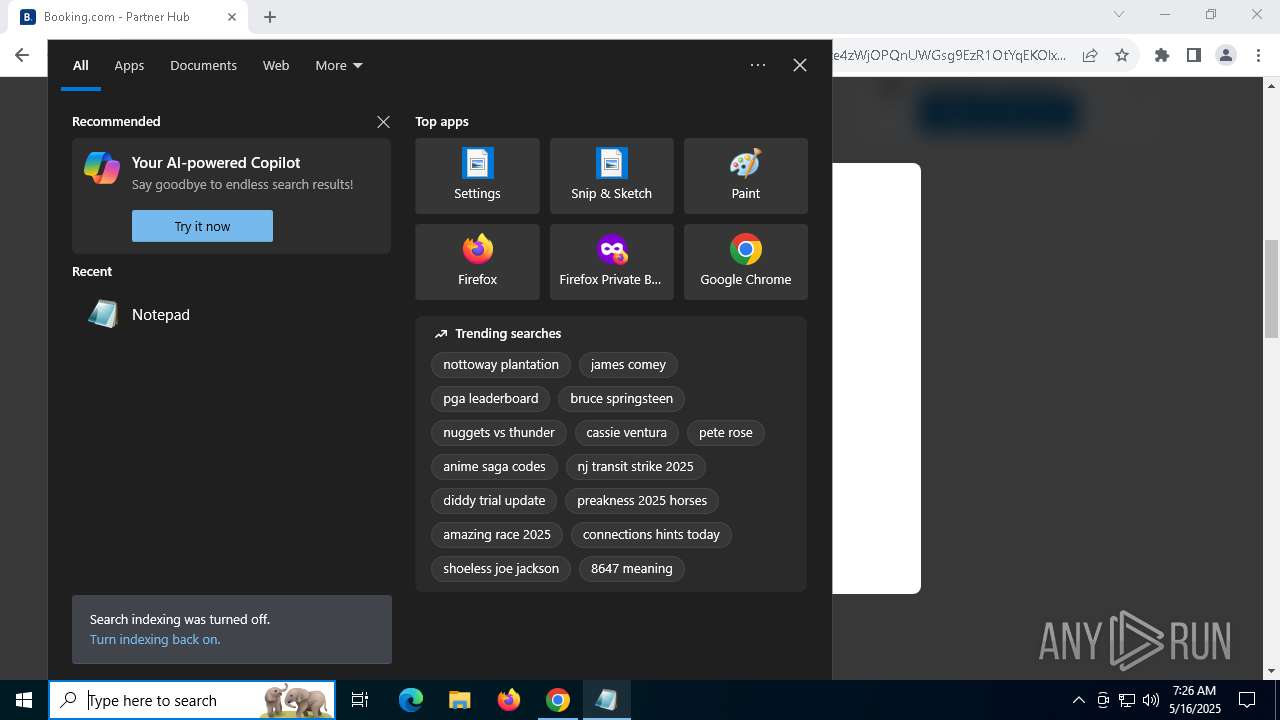The height and width of the screenshot is (720, 1280).
Task: Click Turn indexing back on link
Action: point(155,639)
